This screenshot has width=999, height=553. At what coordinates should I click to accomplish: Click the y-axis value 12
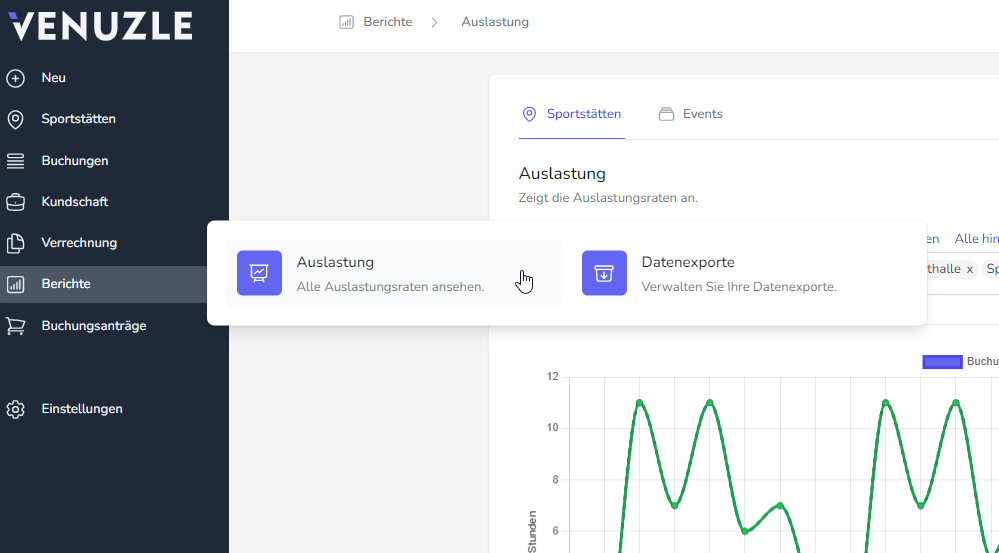click(552, 377)
